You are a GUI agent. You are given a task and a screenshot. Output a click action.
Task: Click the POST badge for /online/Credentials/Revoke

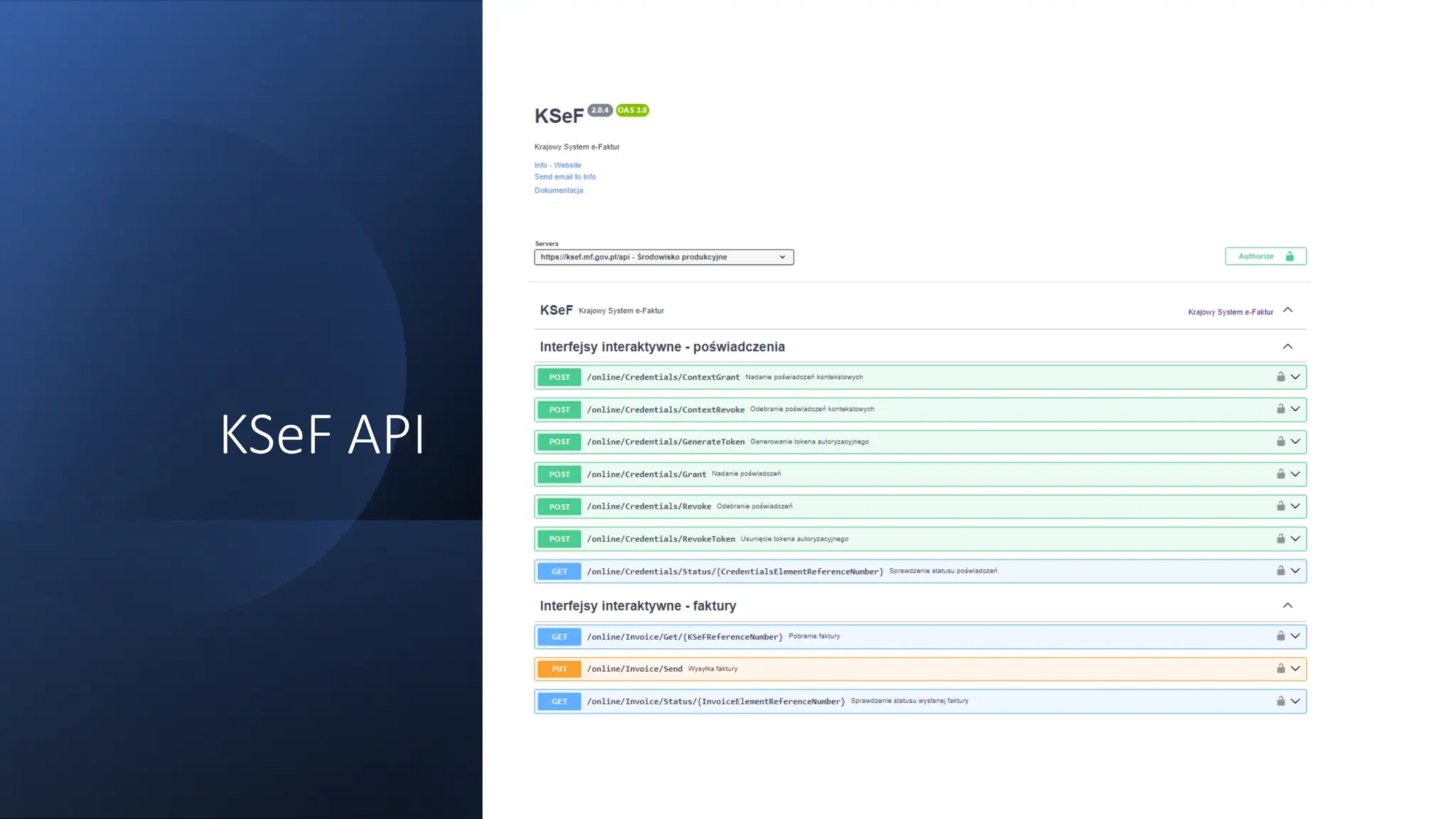pos(560,507)
